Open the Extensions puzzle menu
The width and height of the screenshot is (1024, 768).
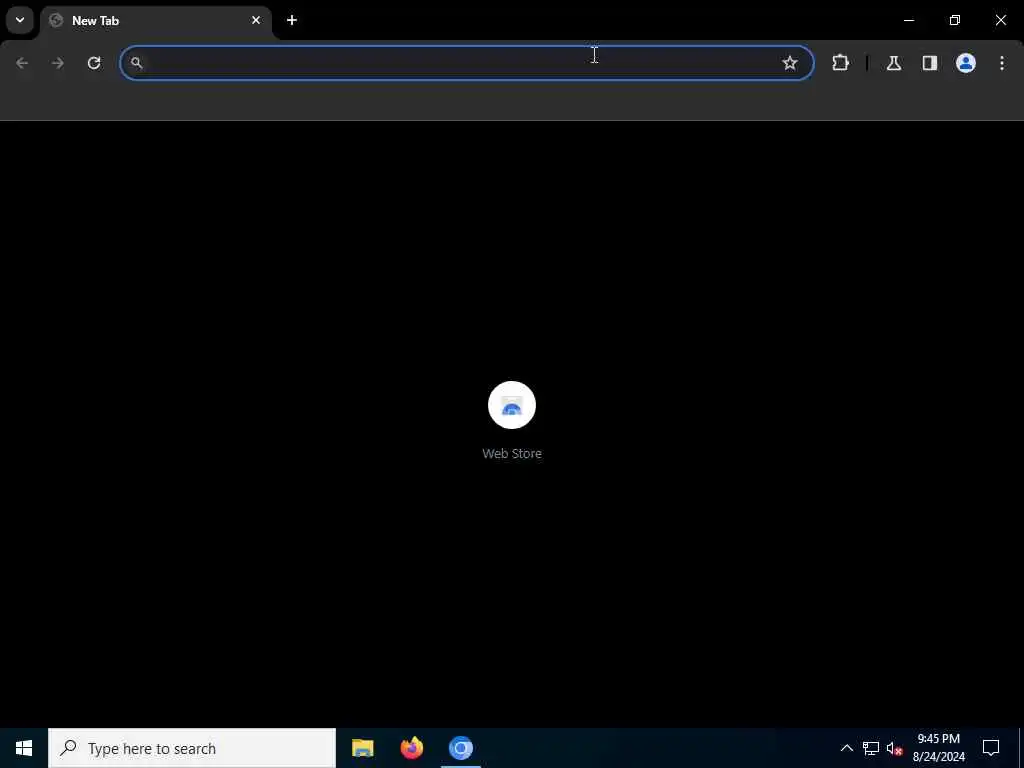pos(840,63)
